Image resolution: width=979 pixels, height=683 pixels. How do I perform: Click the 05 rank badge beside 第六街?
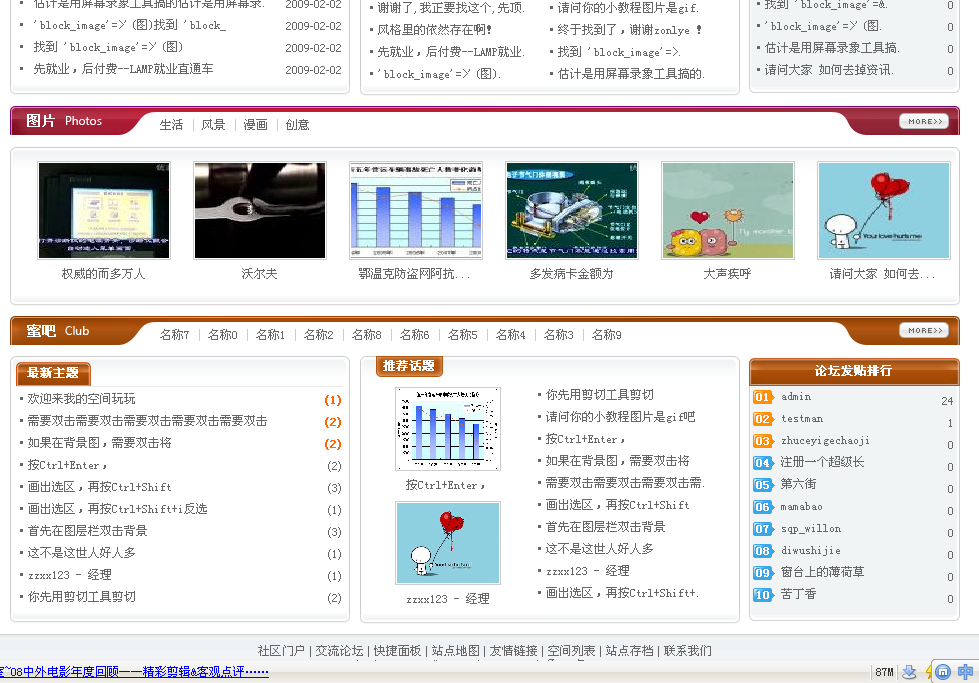762,484
